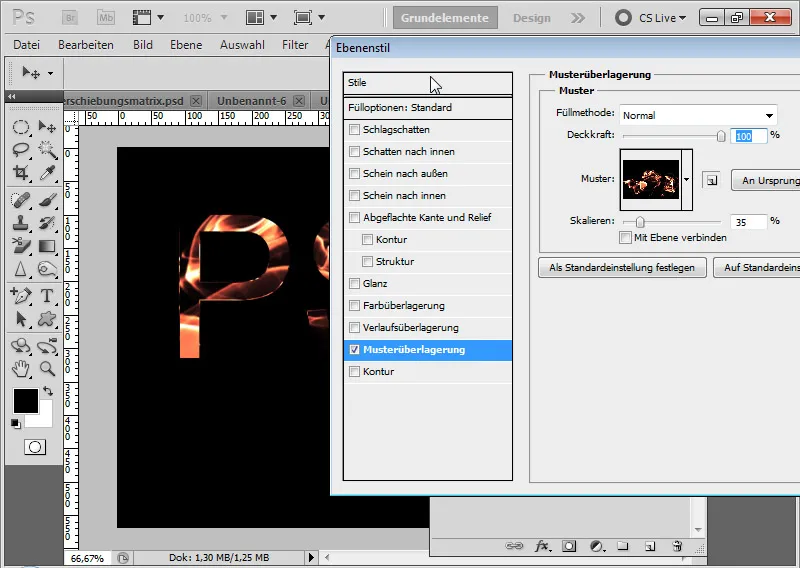Select the 3D Rotate tool
Viewport: 800px width, 568px height.
(20, 346)
